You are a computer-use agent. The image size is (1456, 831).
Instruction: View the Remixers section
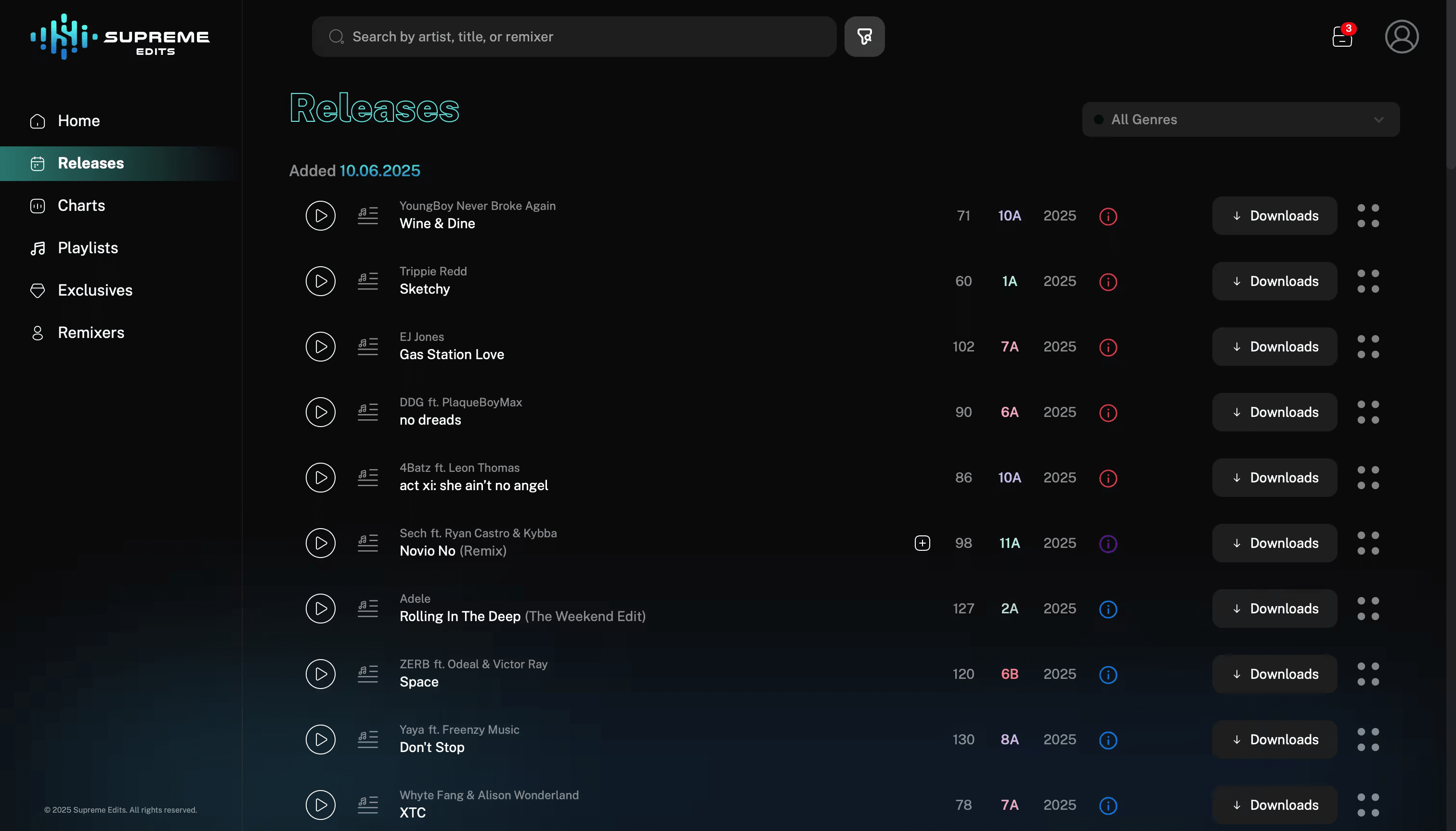point(91,333)
